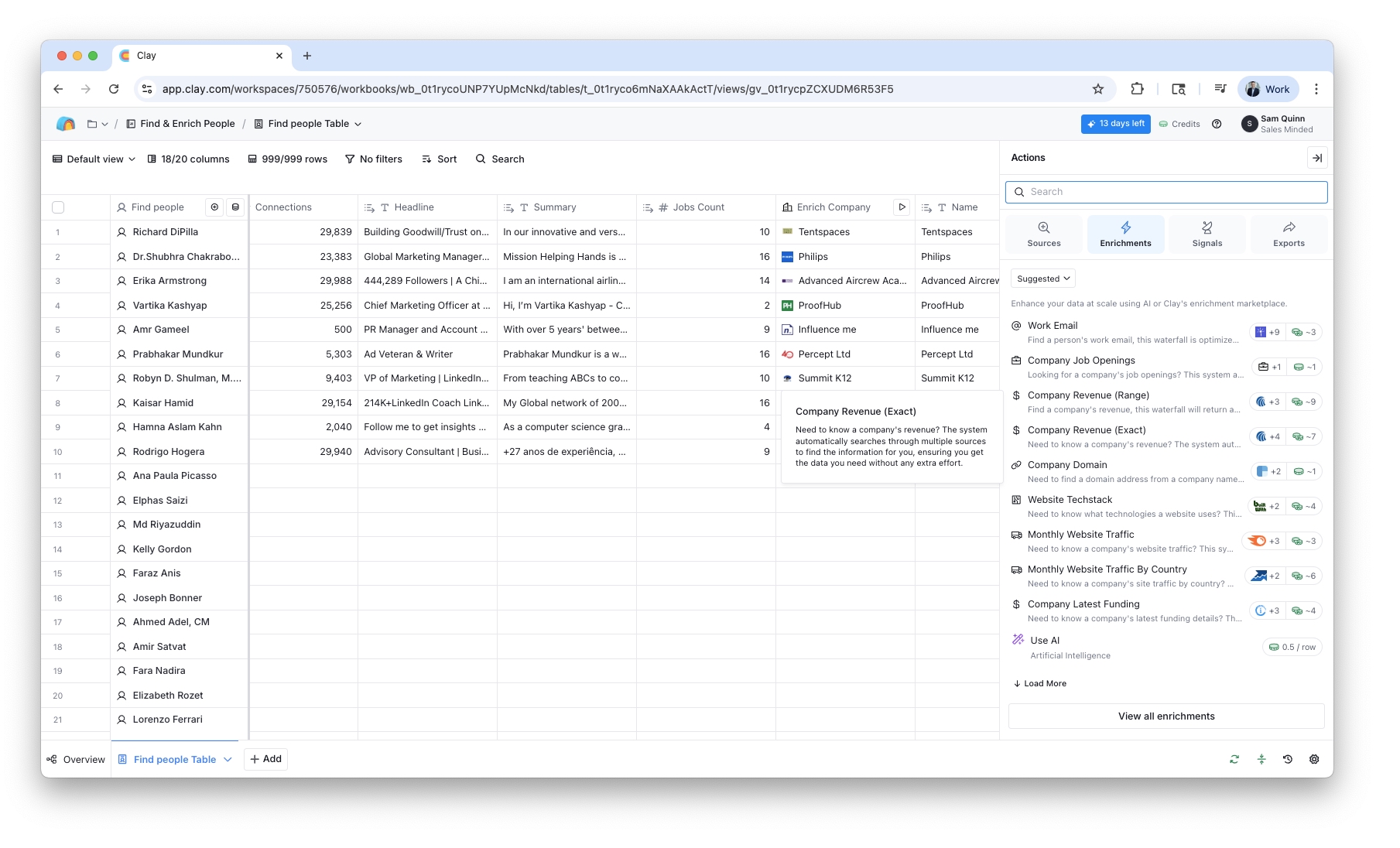Click the Add table button

[x=265, y=760]
